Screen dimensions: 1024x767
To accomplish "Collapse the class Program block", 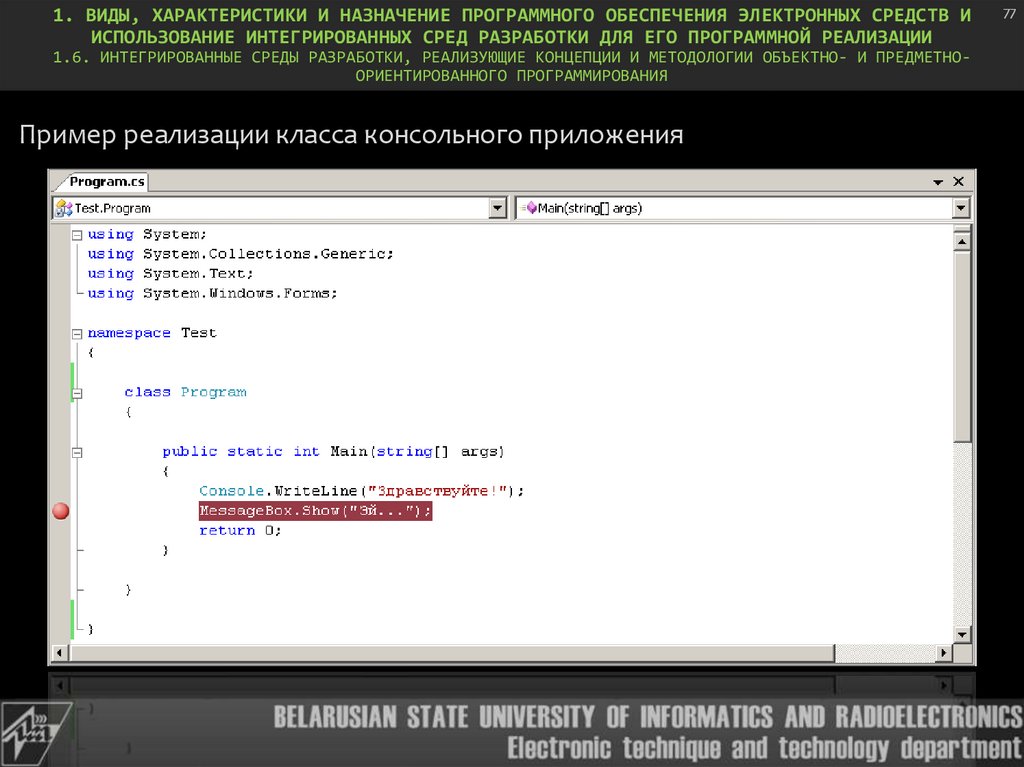I will coord(77,393).
